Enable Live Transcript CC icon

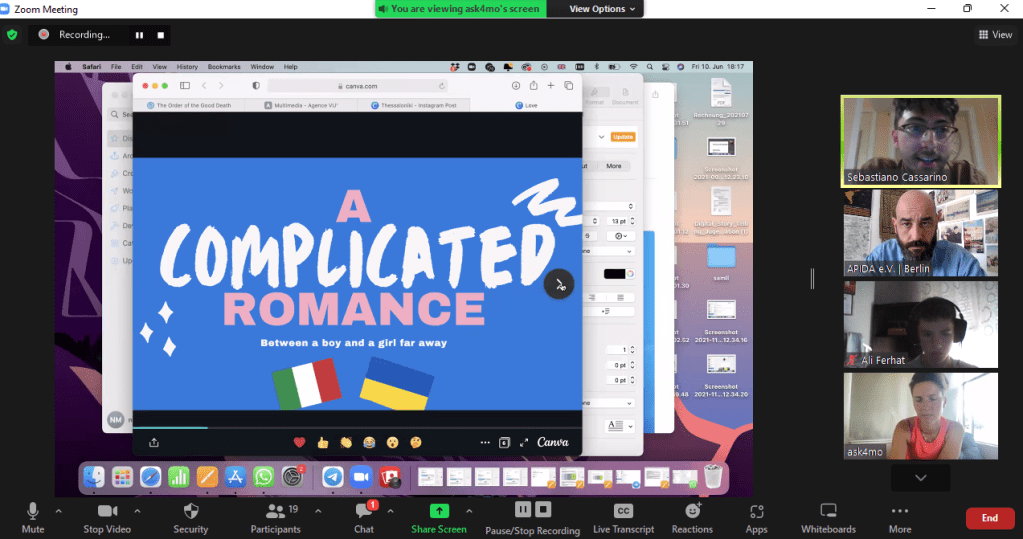(623, 511)
